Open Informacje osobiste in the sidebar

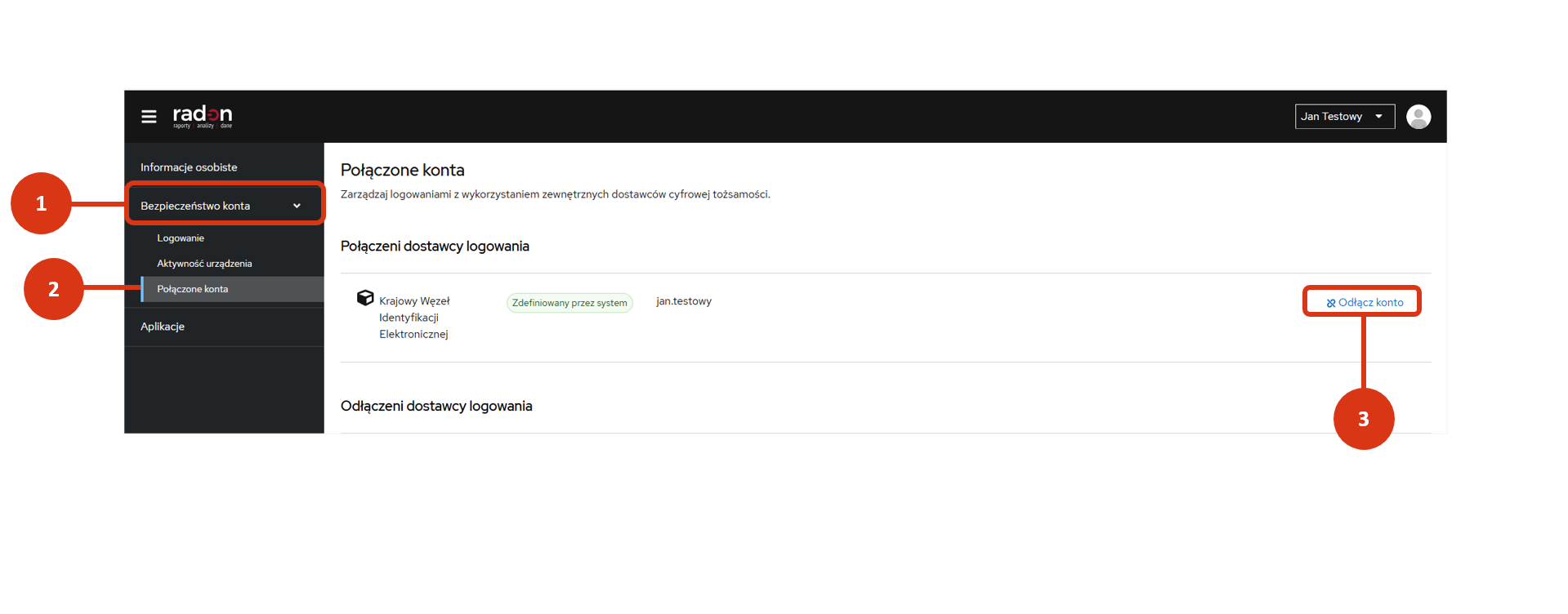(189, 167)
